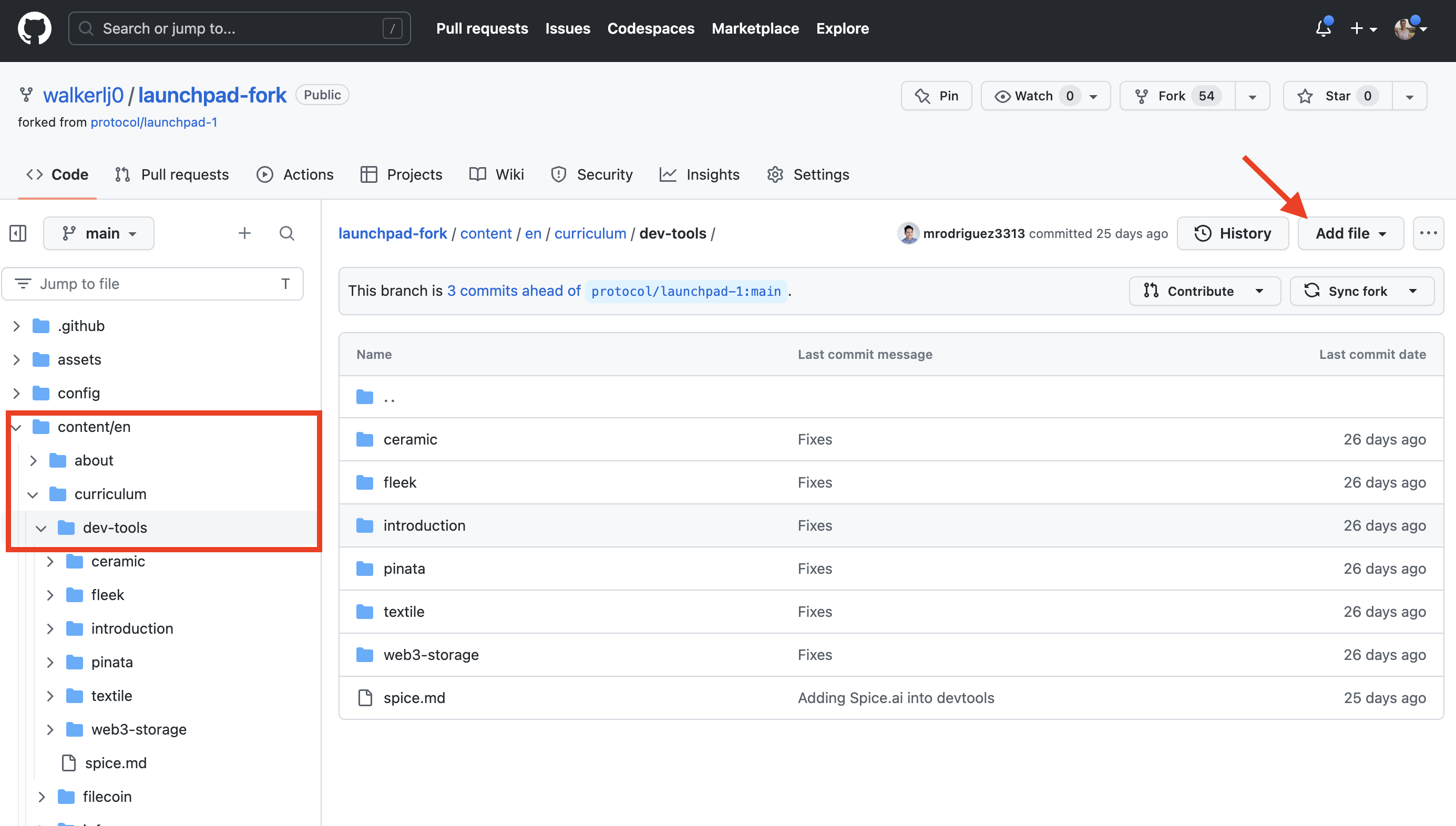Open the Projects tab
The image size is (1456, 826).
pyautogui.click(x=401, y=174)
